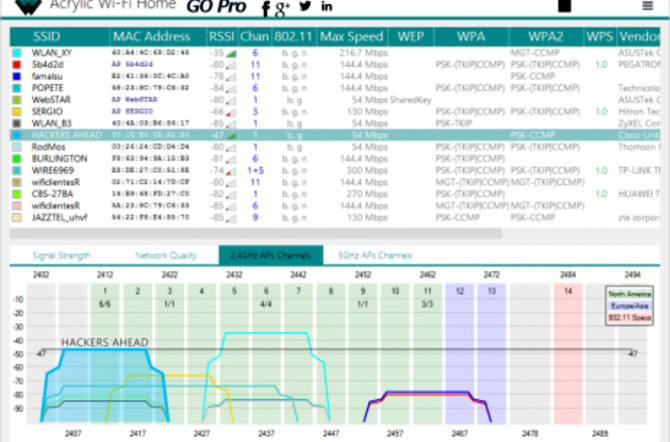Click the signal strength icon for SERGIO
Viewport: 670px width, 442px height.
point(231,112)
